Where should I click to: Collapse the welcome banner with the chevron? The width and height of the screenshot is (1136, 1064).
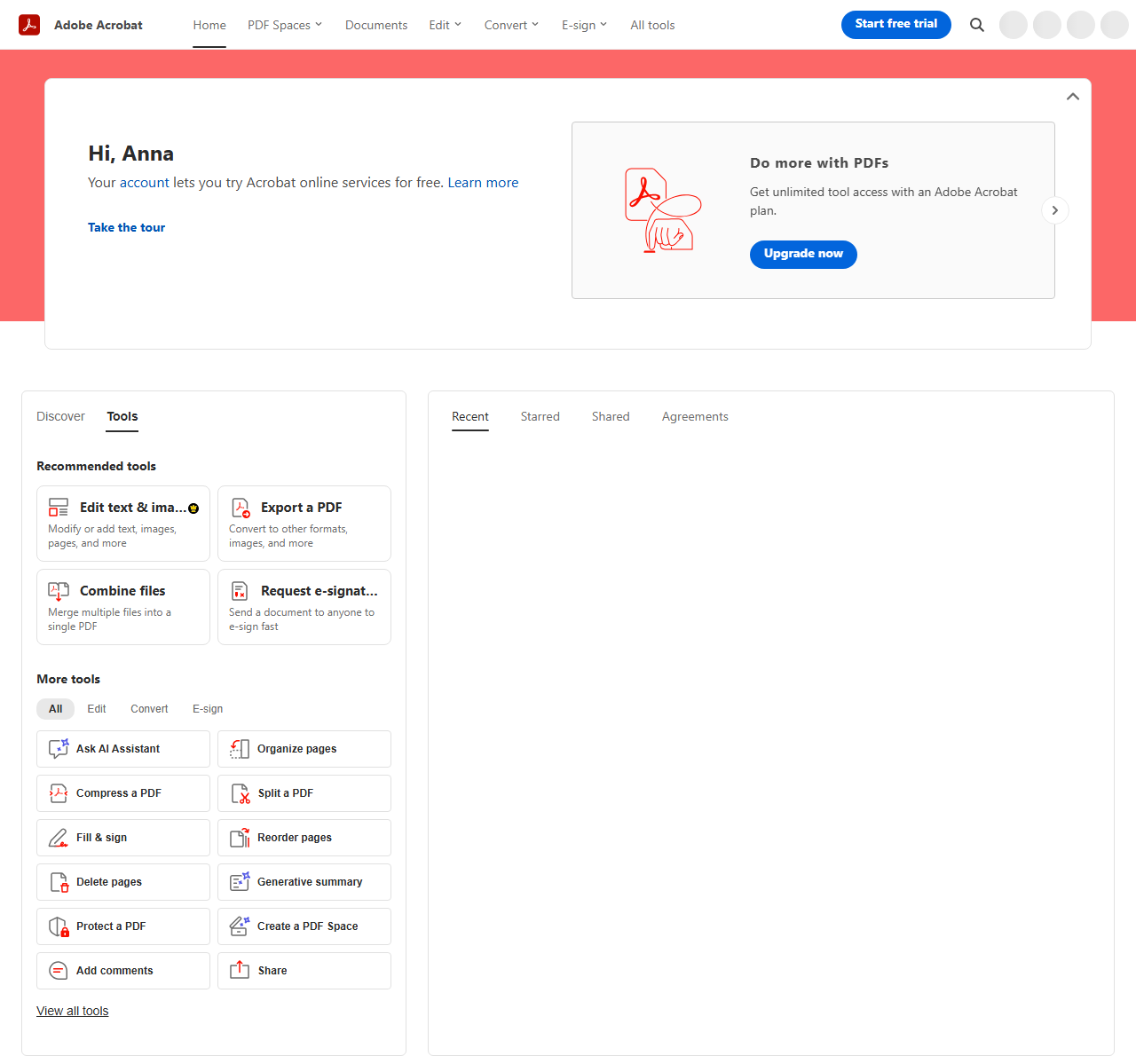(x=1073, y=97)
